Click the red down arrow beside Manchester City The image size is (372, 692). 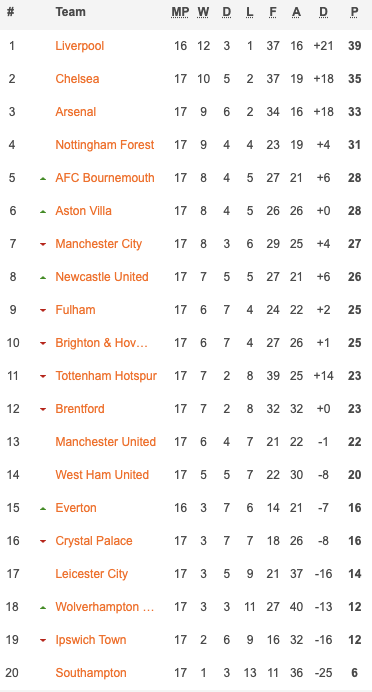43,244
